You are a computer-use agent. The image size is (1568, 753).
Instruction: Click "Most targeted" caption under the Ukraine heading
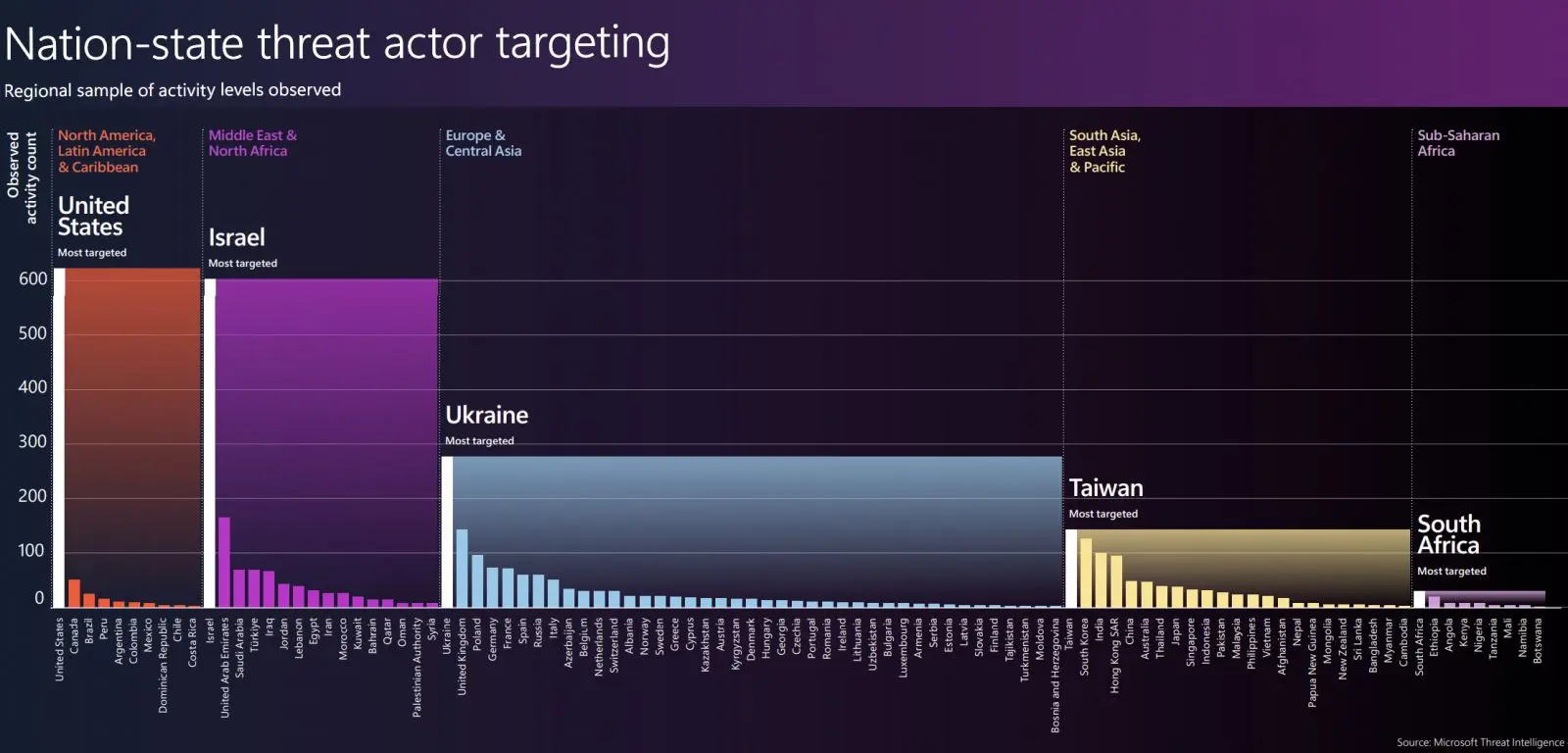pos(479,441)
